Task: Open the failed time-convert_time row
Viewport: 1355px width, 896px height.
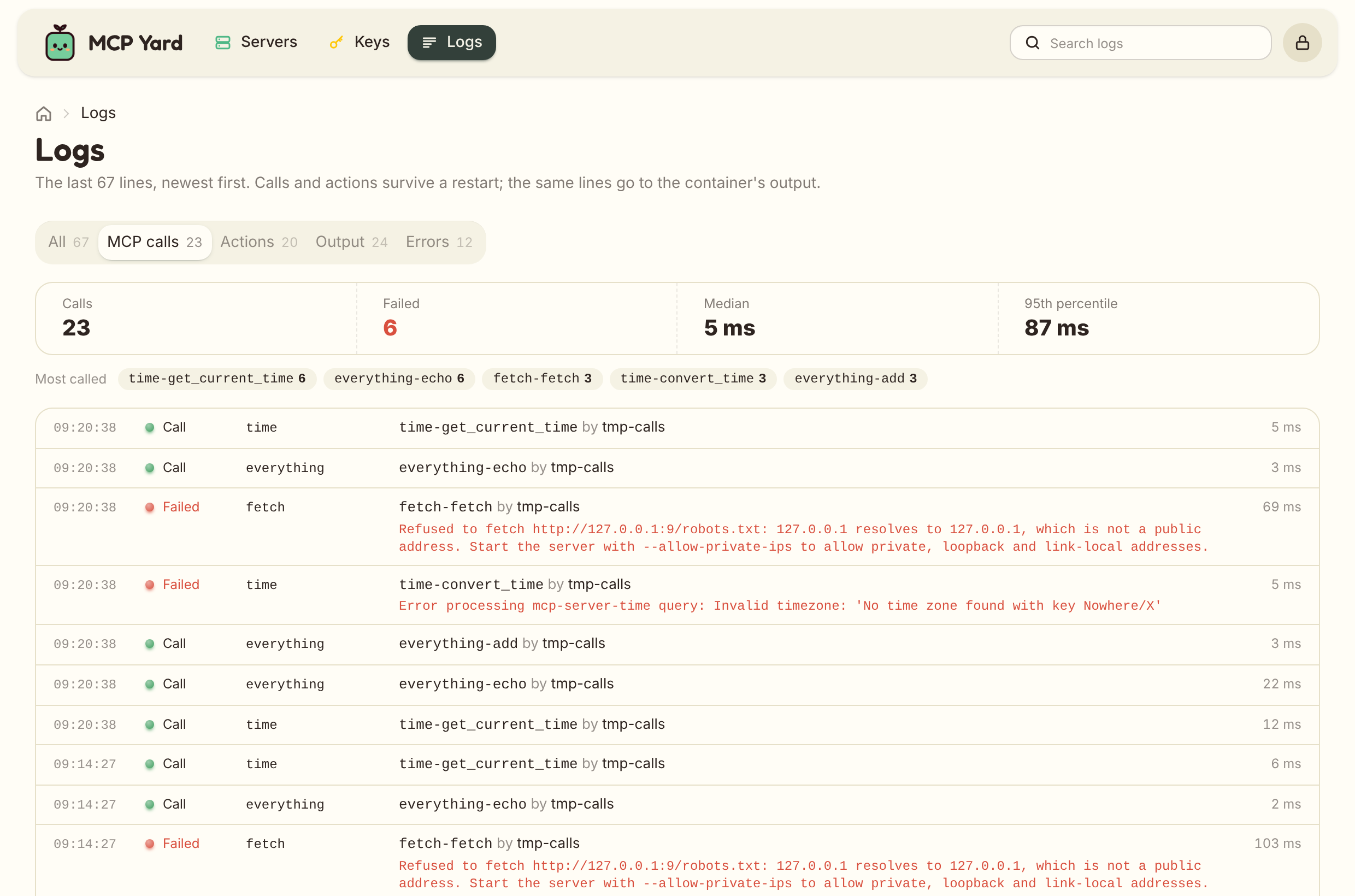Action: pyautogui.click(x=677, y=596)
